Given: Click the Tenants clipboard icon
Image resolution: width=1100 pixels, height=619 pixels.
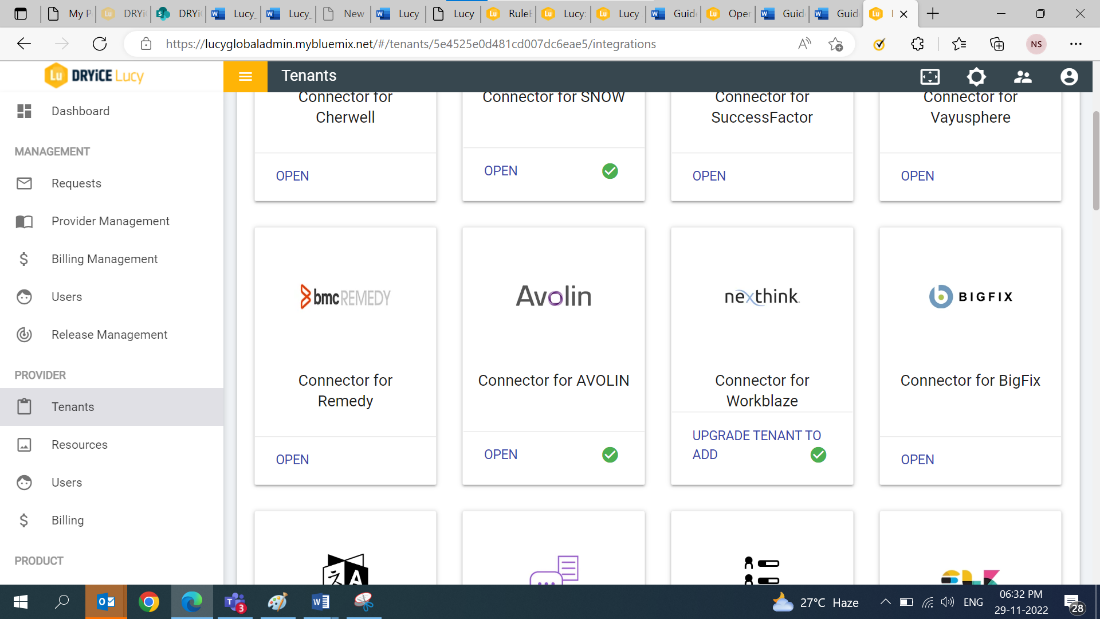Looking at the screenshot, I should point(25,406).
